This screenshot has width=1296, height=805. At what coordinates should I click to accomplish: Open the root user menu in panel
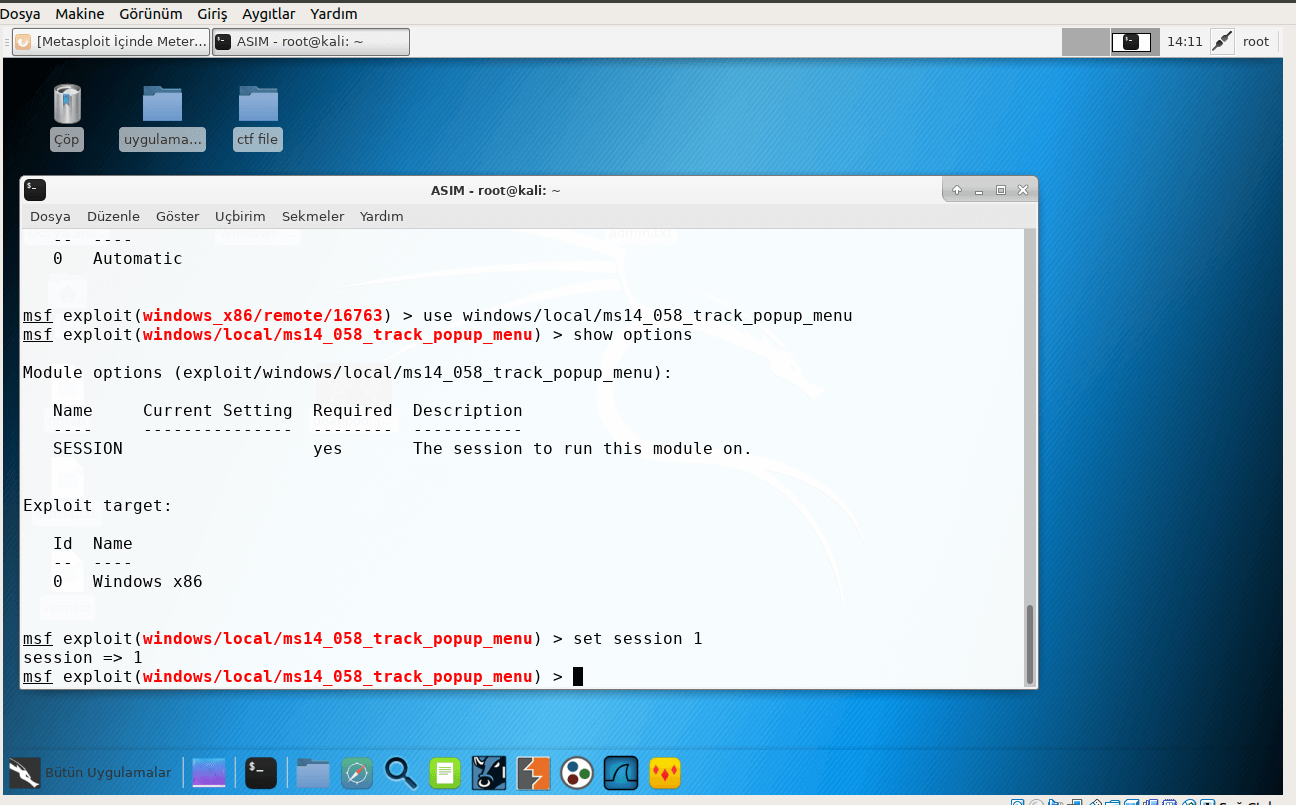pyautogui.click(x=1256, y=41)
